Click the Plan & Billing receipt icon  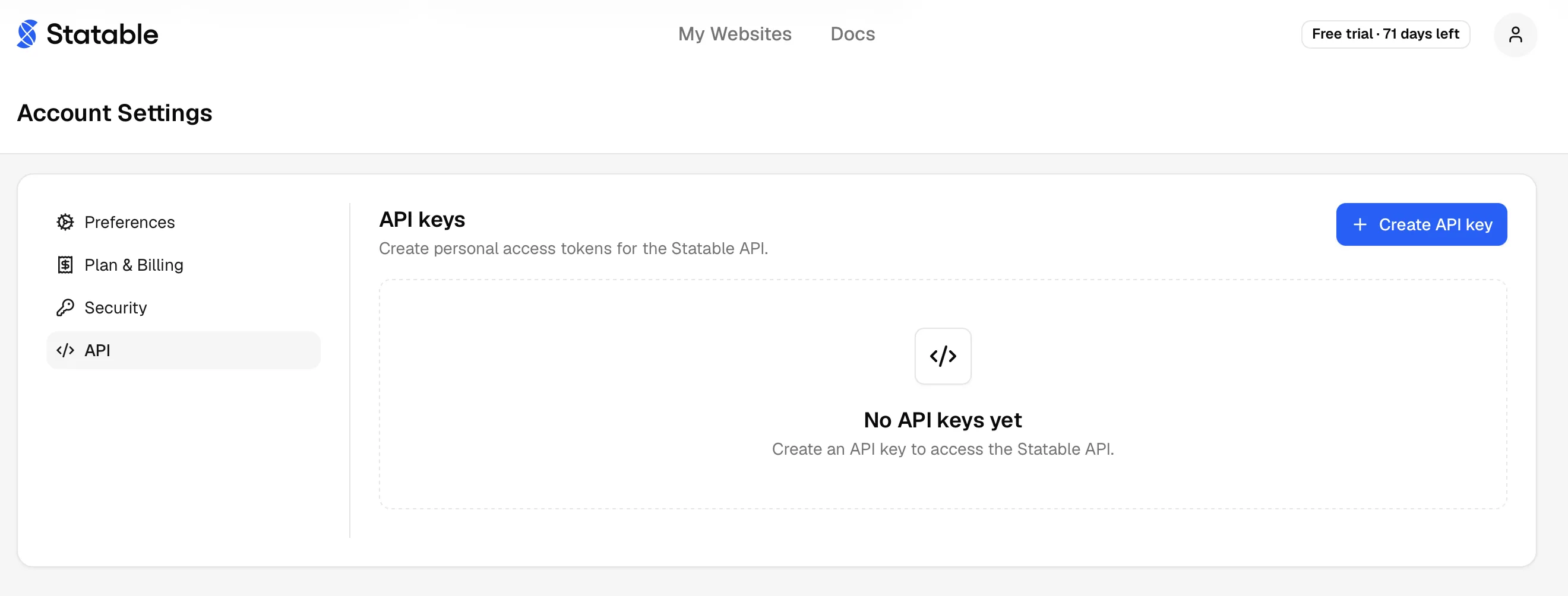pyautogui.click(x=65, y=265)
